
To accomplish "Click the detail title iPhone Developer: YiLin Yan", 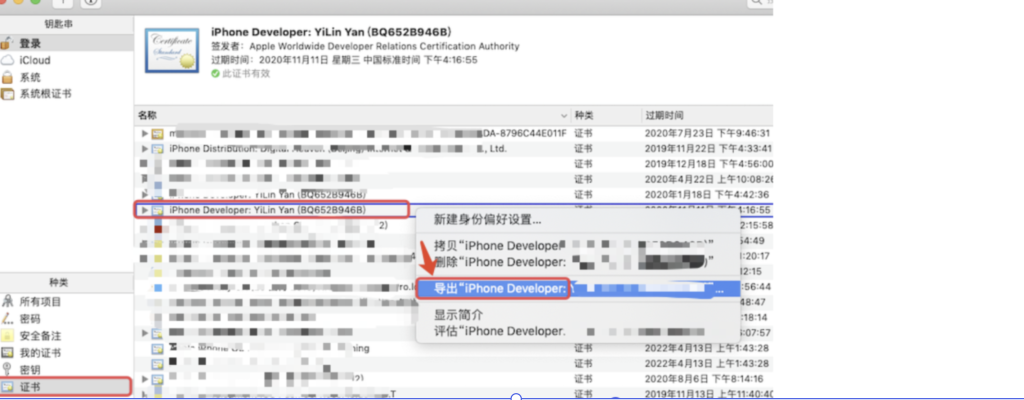I will 332,32.
